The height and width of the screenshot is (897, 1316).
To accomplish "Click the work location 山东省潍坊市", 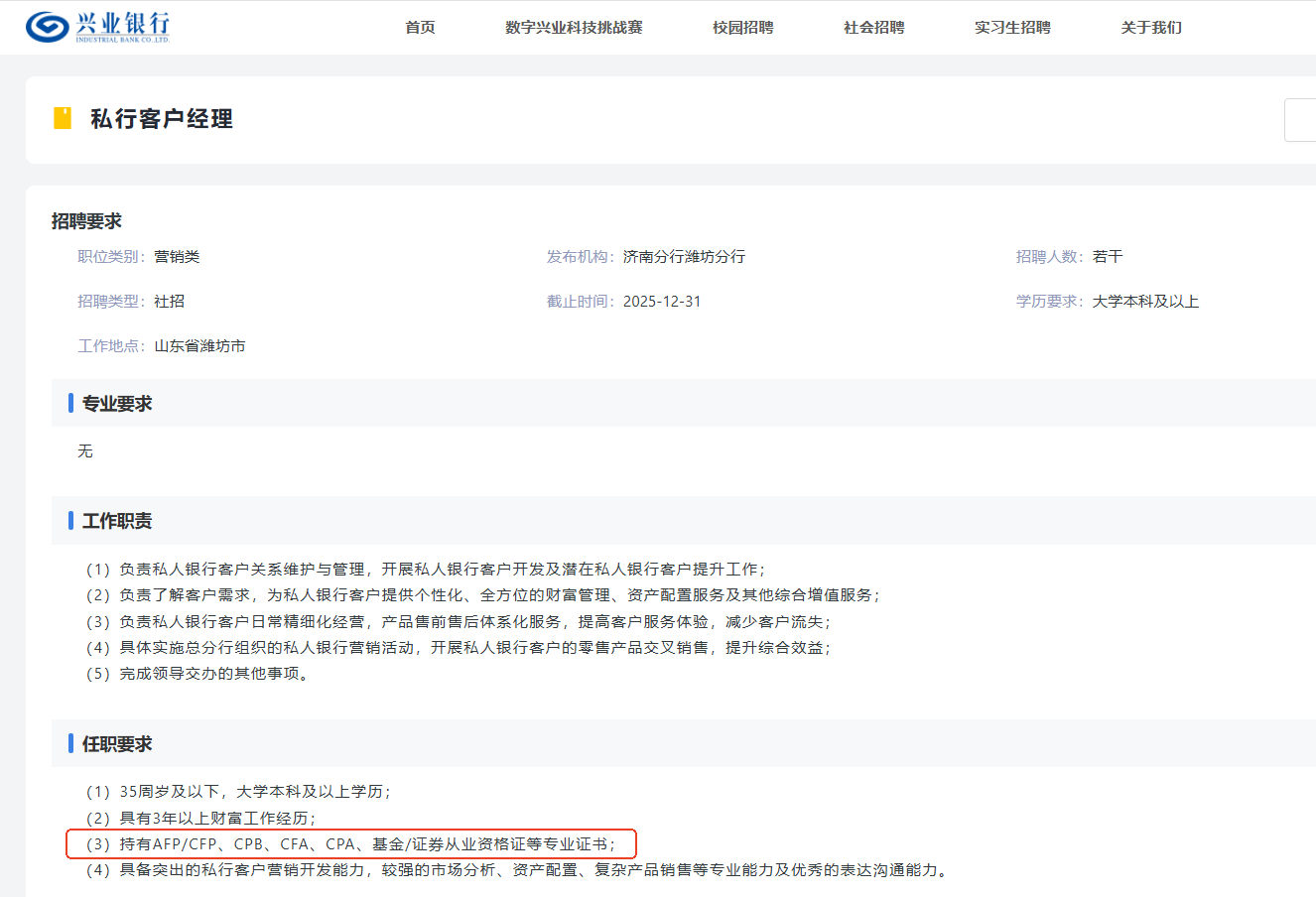I will pyautogui.click(x=199, y=346).
